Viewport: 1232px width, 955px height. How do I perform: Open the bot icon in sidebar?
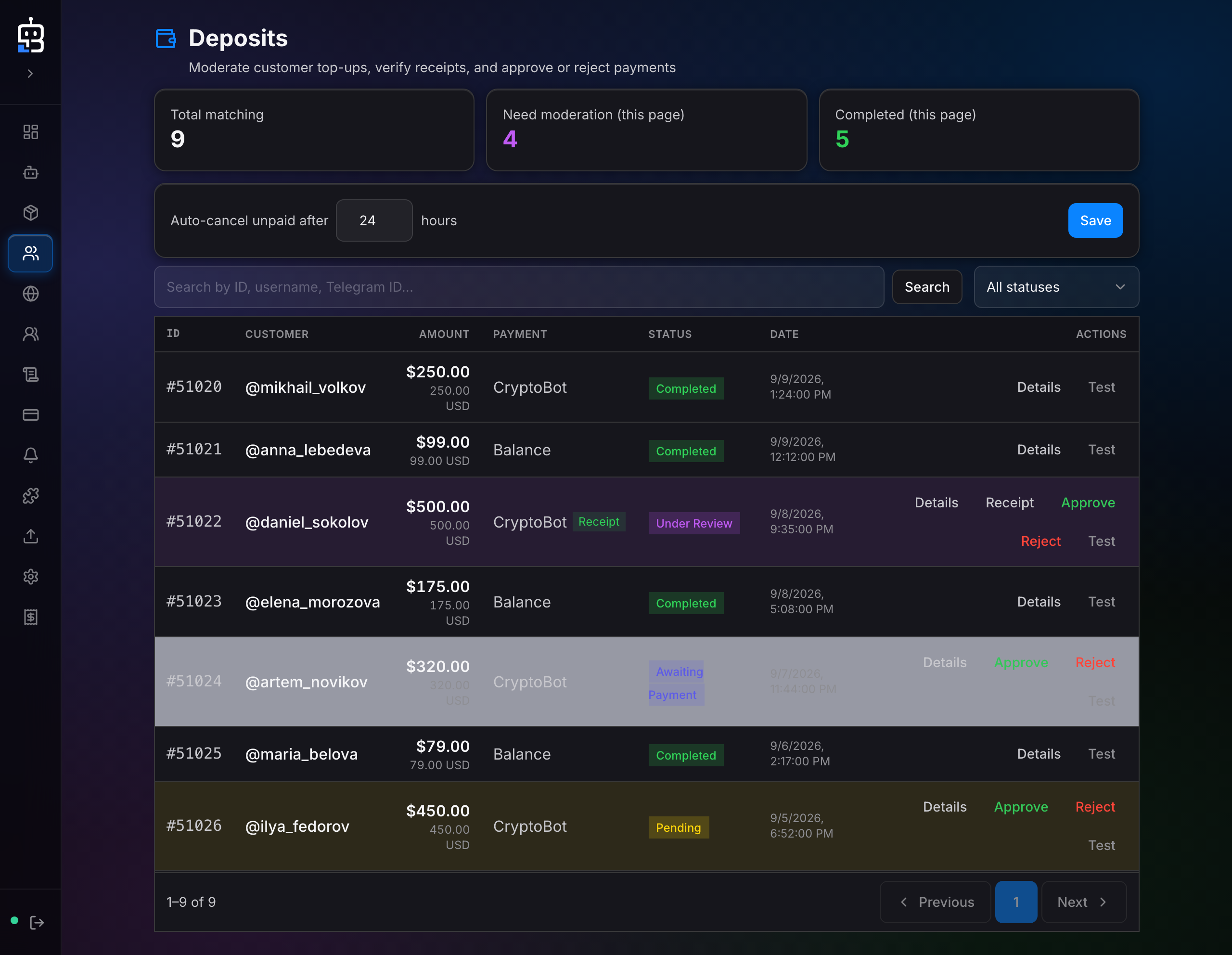30,173
